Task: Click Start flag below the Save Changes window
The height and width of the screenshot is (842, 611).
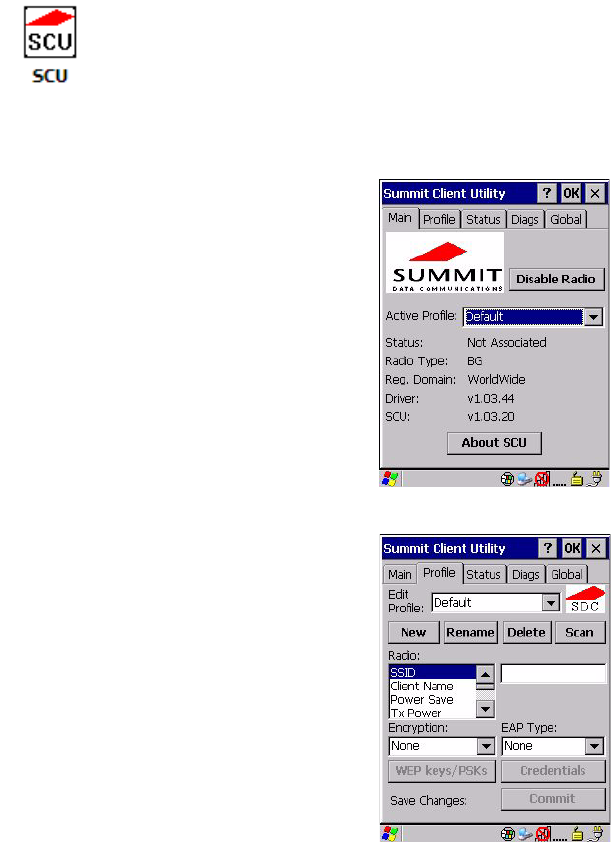Action: [x=390, y=834]
